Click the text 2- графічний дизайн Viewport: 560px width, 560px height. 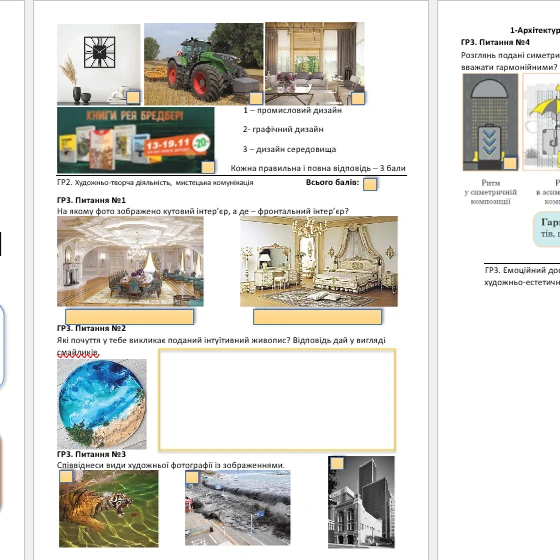point(283,129)
